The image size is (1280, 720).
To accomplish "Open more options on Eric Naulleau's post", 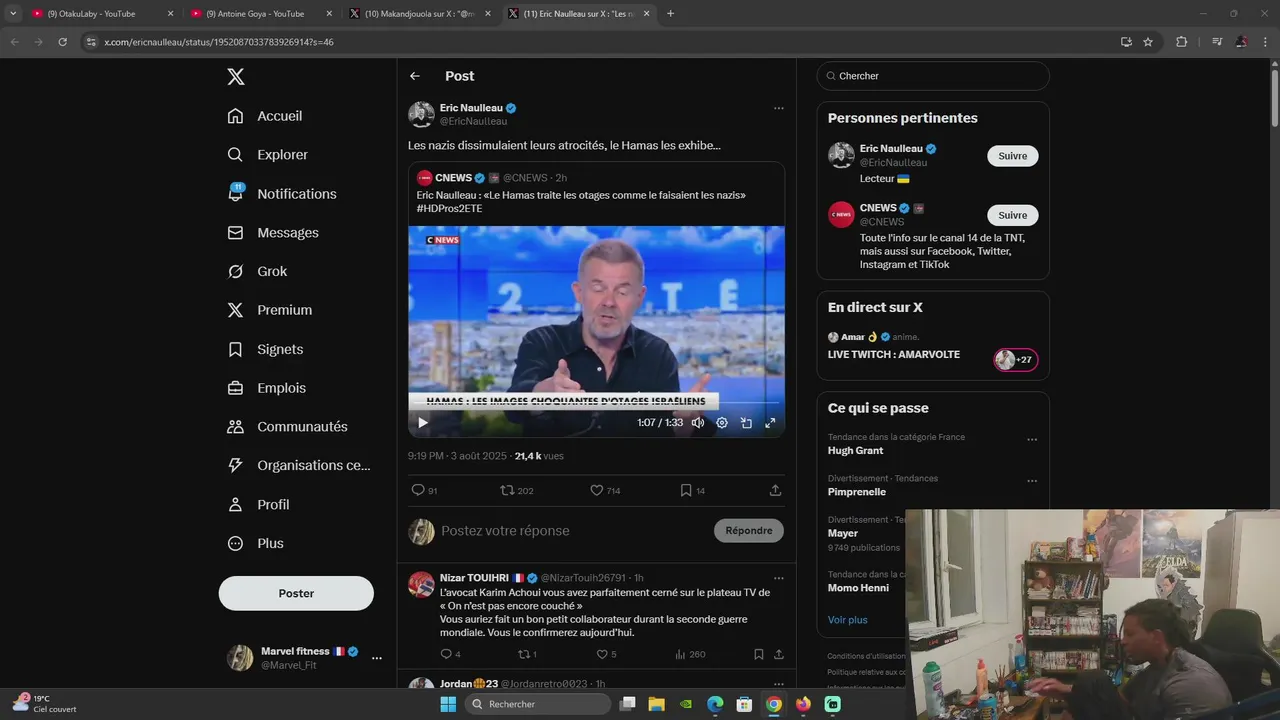I will click(778, 108).
